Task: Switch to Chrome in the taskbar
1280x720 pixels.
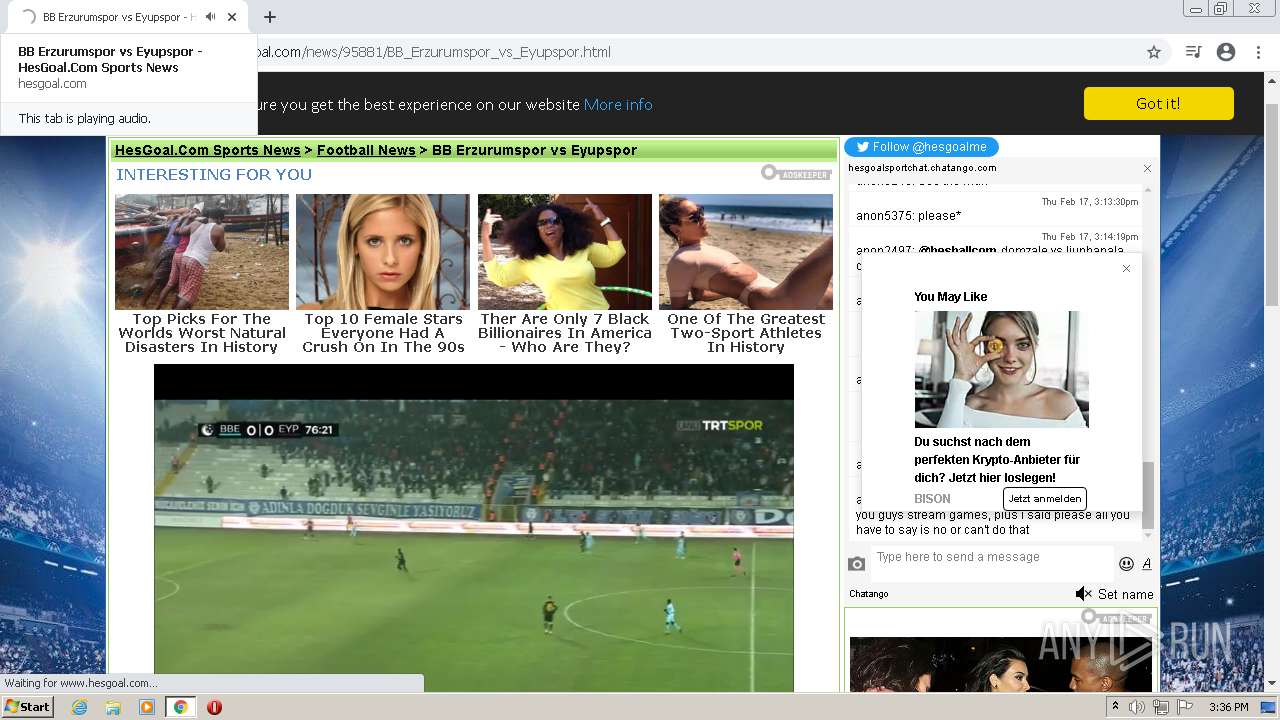Action: (x=180, y=707)
